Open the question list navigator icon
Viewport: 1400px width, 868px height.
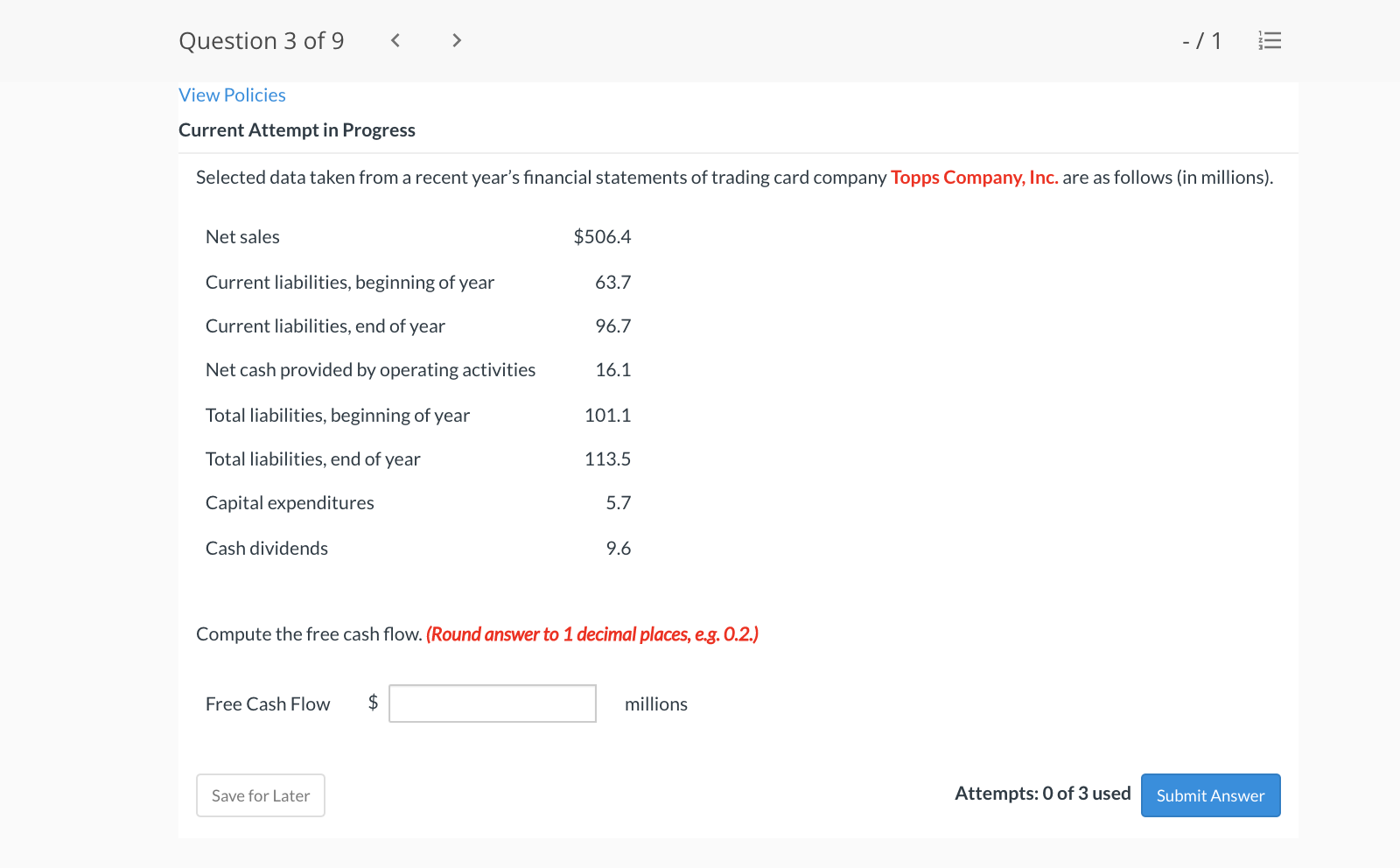(x=1270, y=40)
